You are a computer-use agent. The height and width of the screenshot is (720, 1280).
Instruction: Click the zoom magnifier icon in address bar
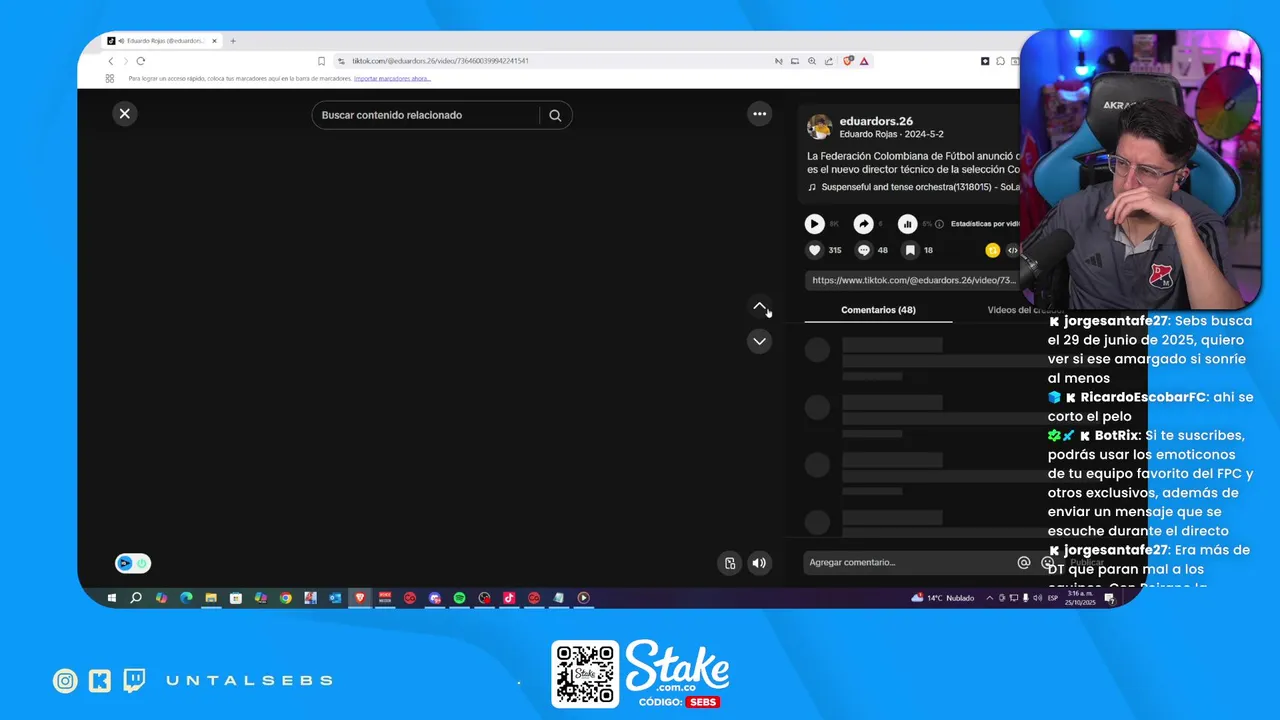pos(812,61)
